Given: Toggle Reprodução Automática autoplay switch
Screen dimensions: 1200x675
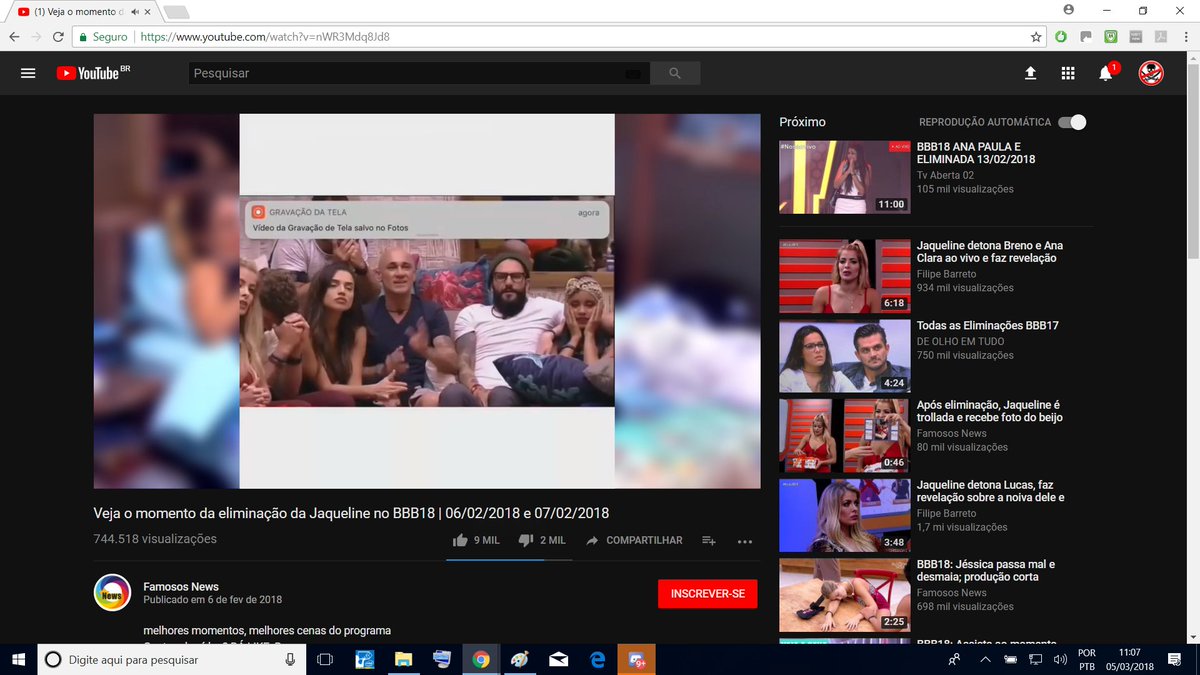Looking at the screenshot, I should pos(1072,122).
